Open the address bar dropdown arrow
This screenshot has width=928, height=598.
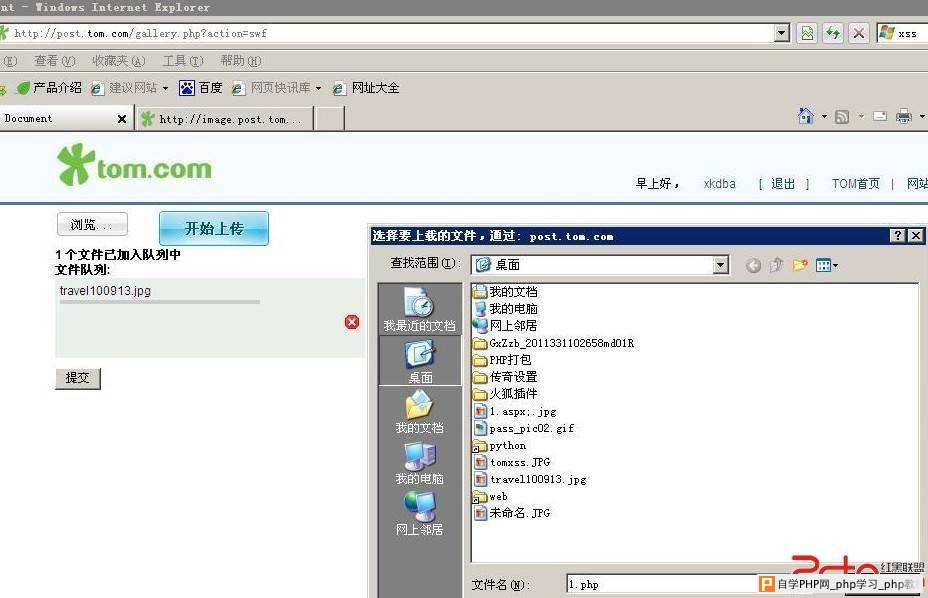click(x=782, y=33)
